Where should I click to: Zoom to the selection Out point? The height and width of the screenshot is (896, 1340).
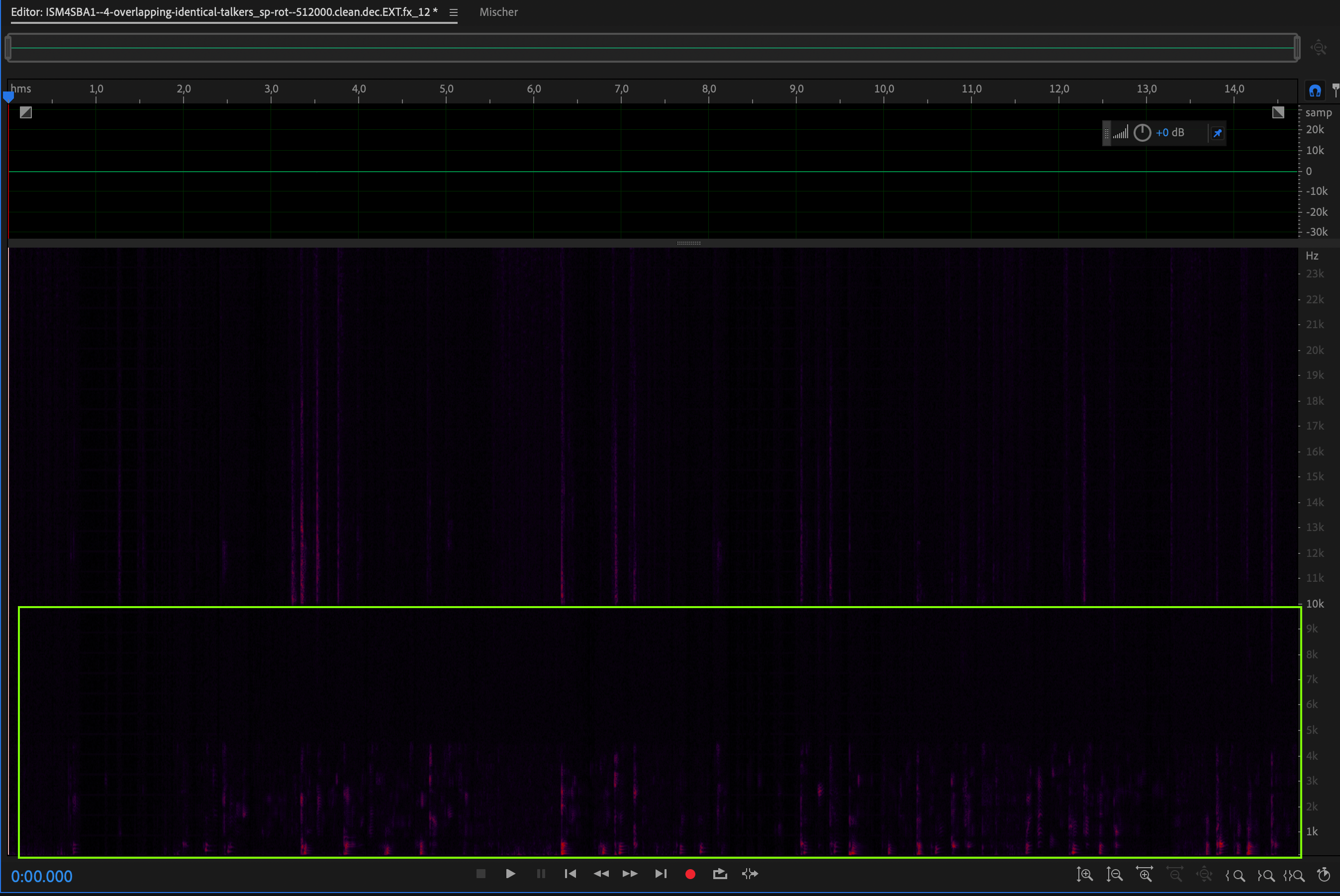1266,875
